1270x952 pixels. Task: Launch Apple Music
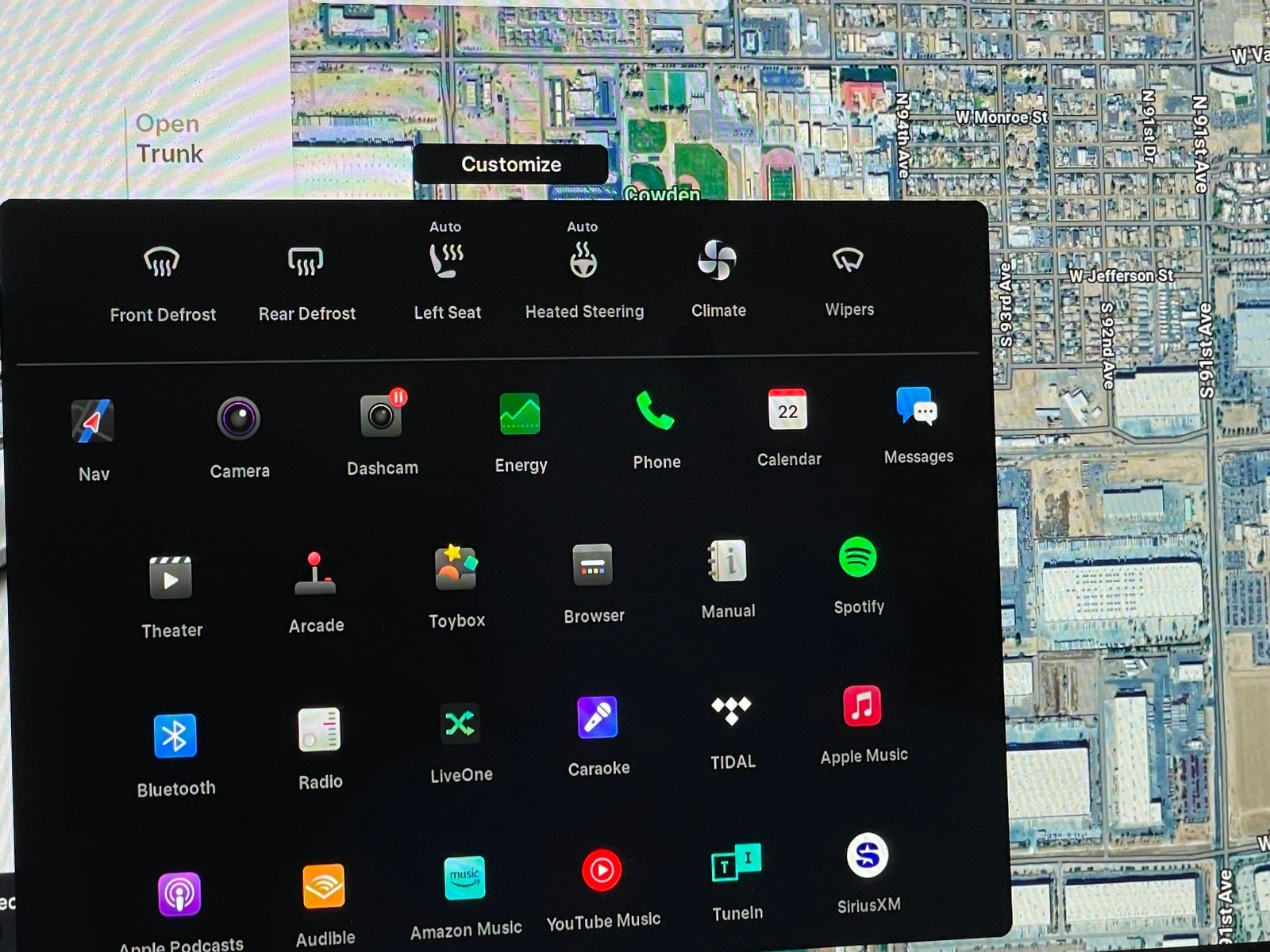tap(862, 705)
